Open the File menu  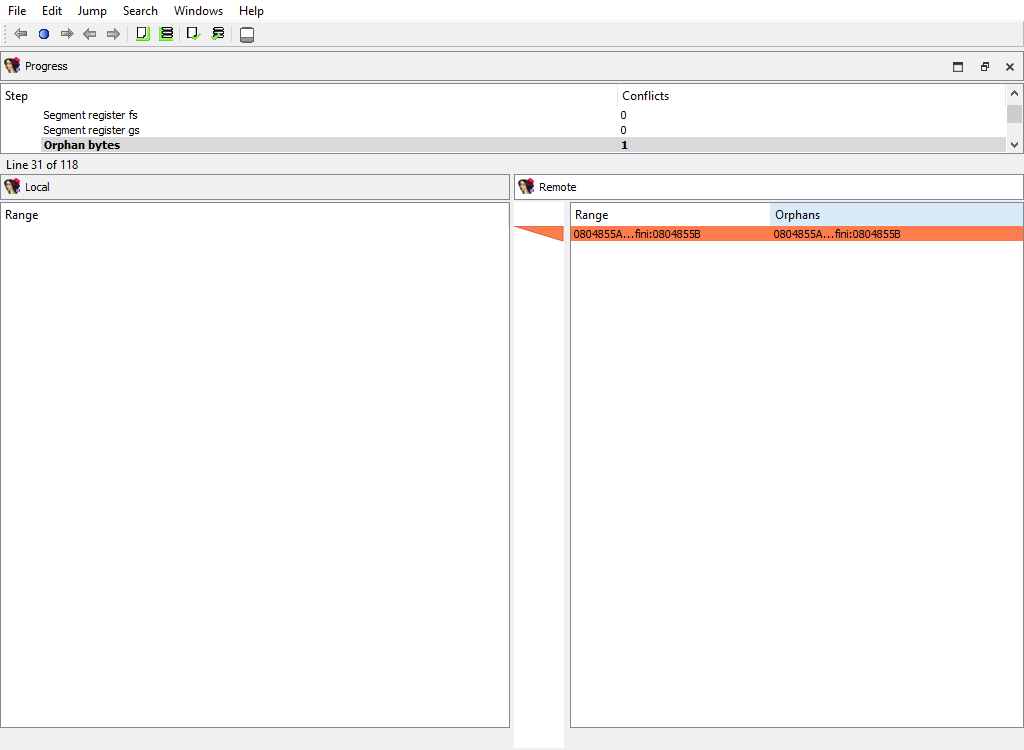17,11
